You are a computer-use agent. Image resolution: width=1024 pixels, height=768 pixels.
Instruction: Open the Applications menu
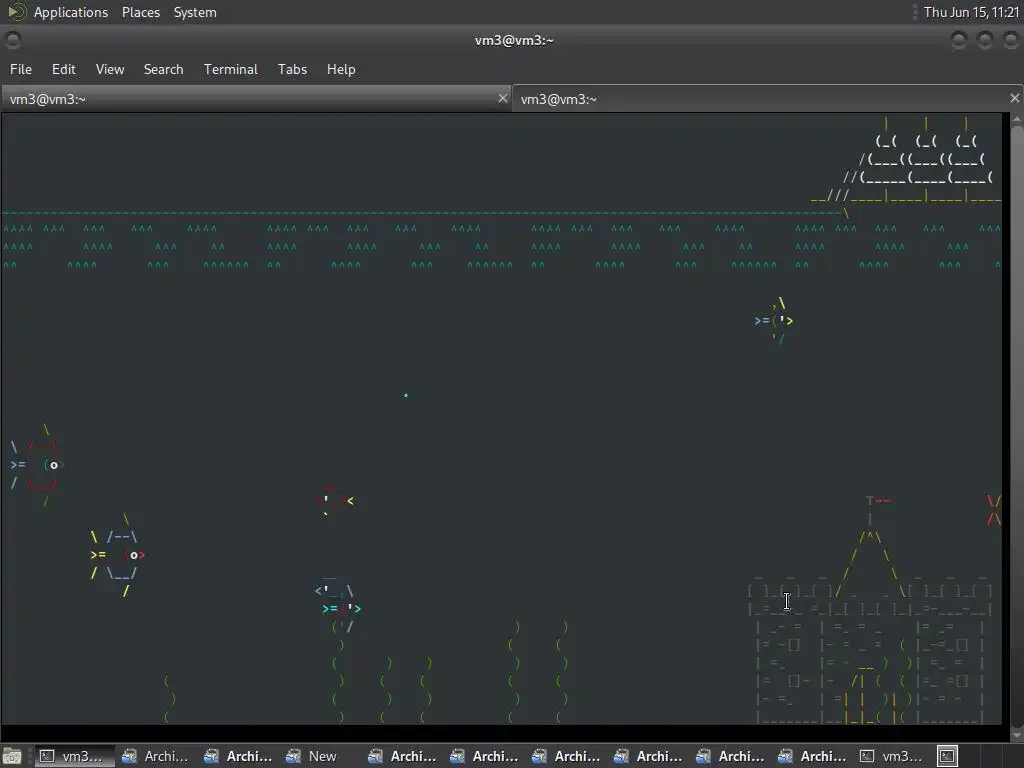click(71, 12)
